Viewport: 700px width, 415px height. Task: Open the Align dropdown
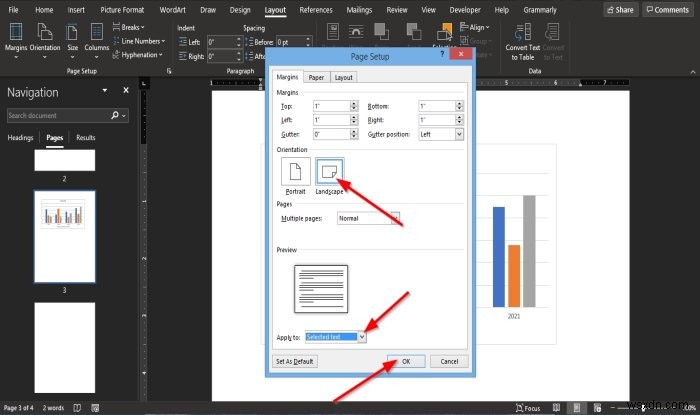[475, 27]
